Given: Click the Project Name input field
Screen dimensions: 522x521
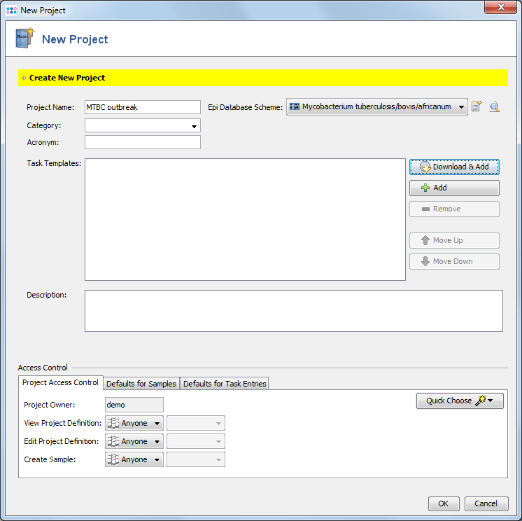Looking at the screenshot, I should [x=143, y=107].
